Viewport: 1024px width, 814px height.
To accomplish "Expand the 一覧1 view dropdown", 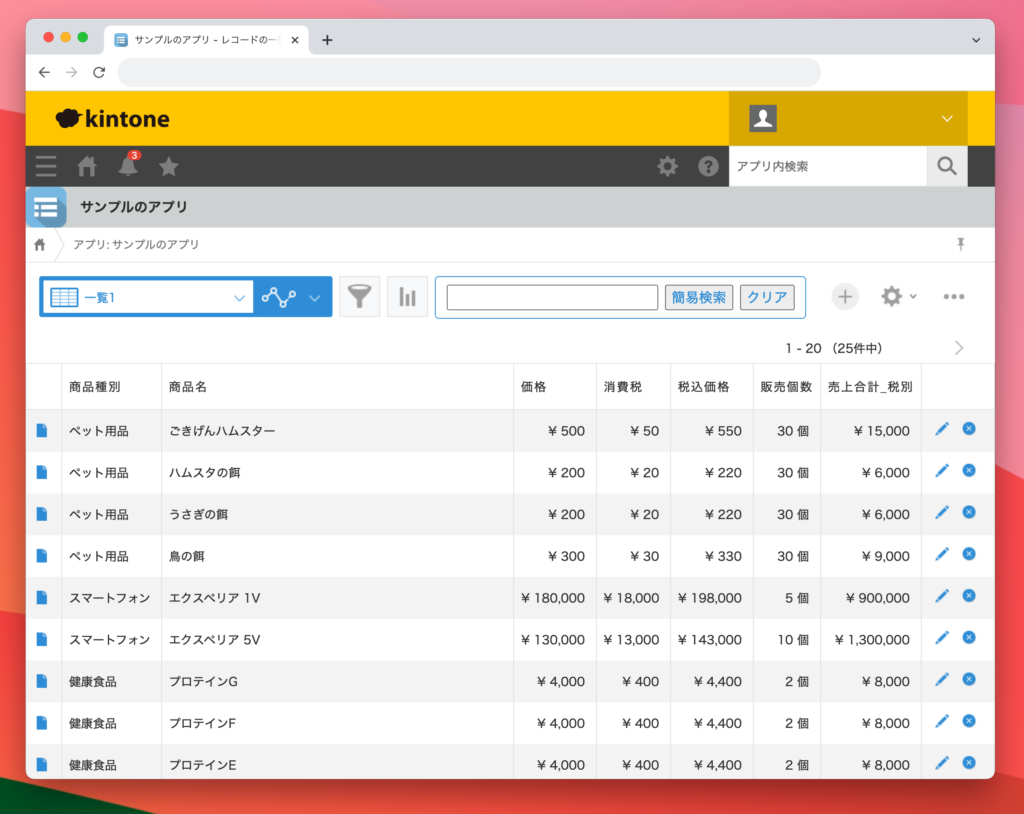I will pyautogui.click(x=239, y=297).
